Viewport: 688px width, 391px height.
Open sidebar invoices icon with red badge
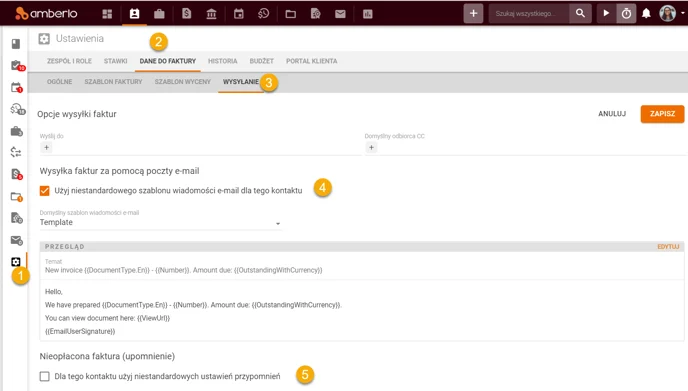click(17, 174)
